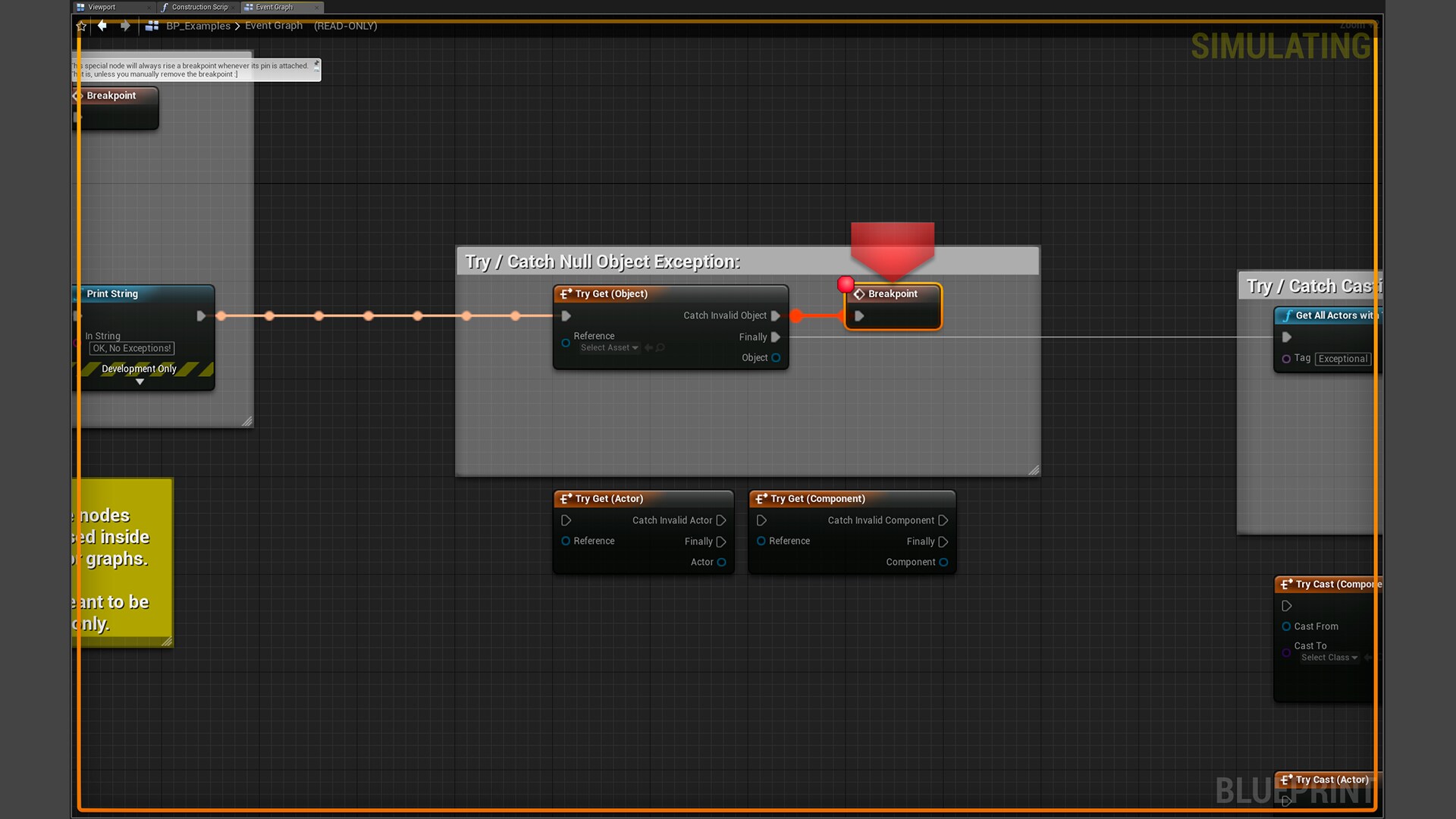This screenshot has height=819, width=1456.
Task: Navigate back with the left arrow
Action: tap(102, 26)
